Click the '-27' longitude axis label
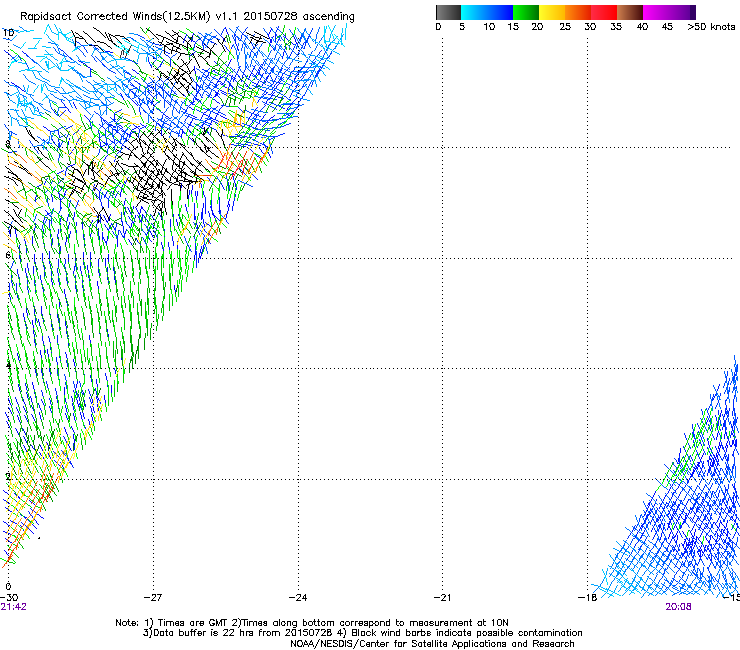740x650 pixels. pyautogui.click(x=153, y=597)
